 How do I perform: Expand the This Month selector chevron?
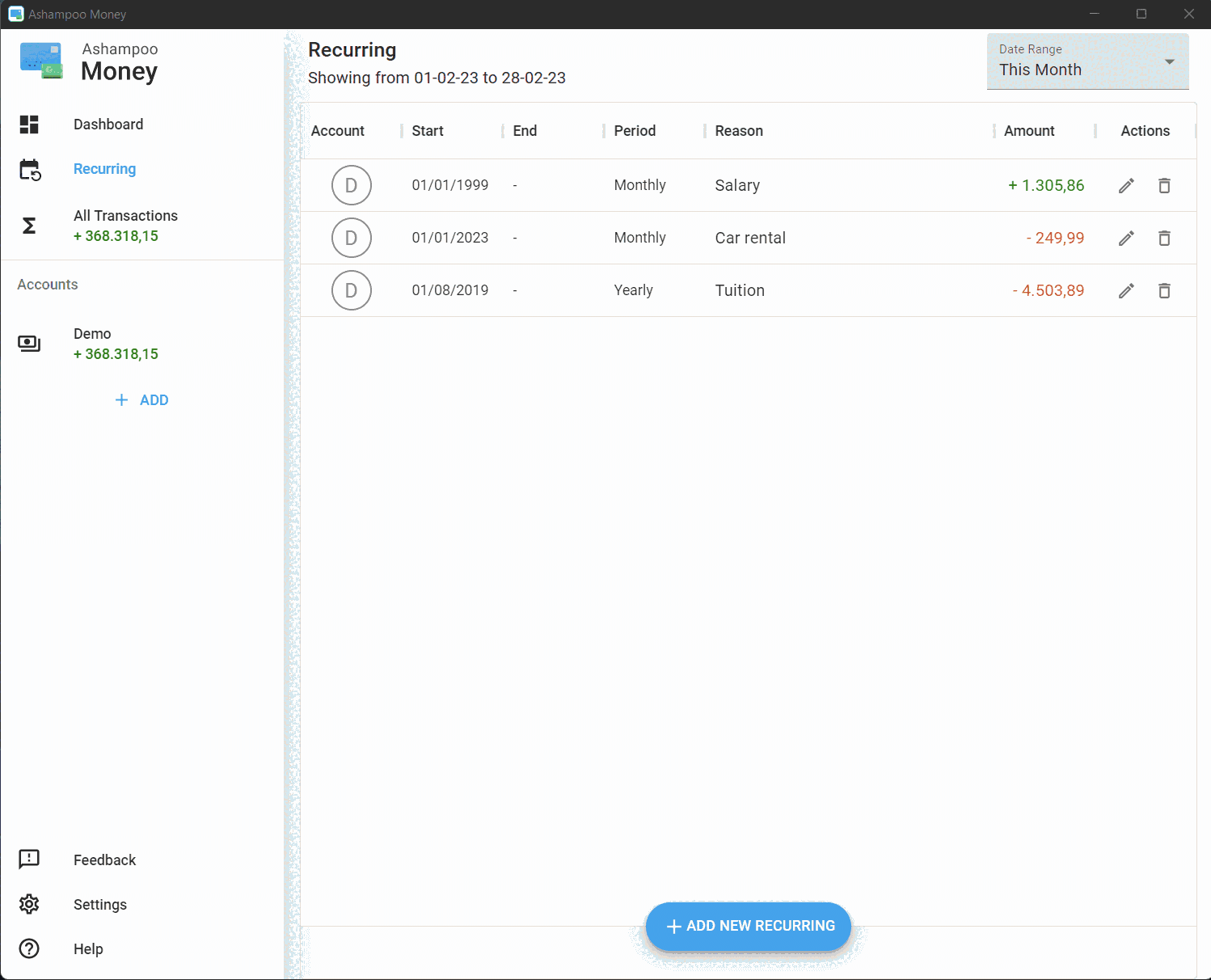1169,61
